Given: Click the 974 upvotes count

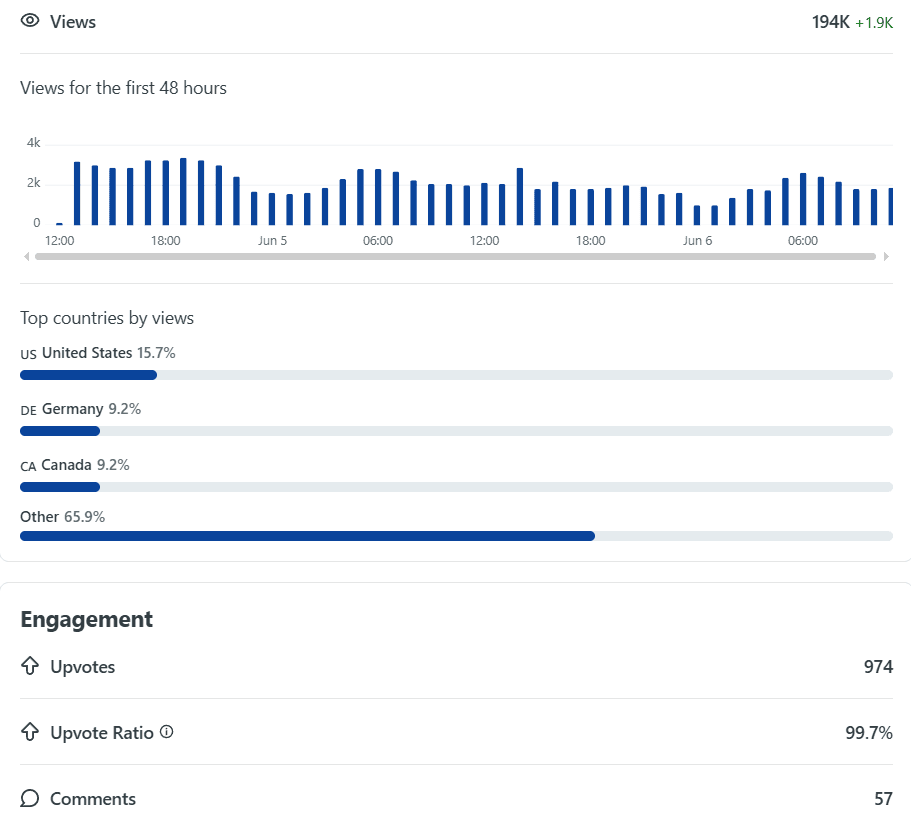Looking at the screenshot, I should (878, 667).
